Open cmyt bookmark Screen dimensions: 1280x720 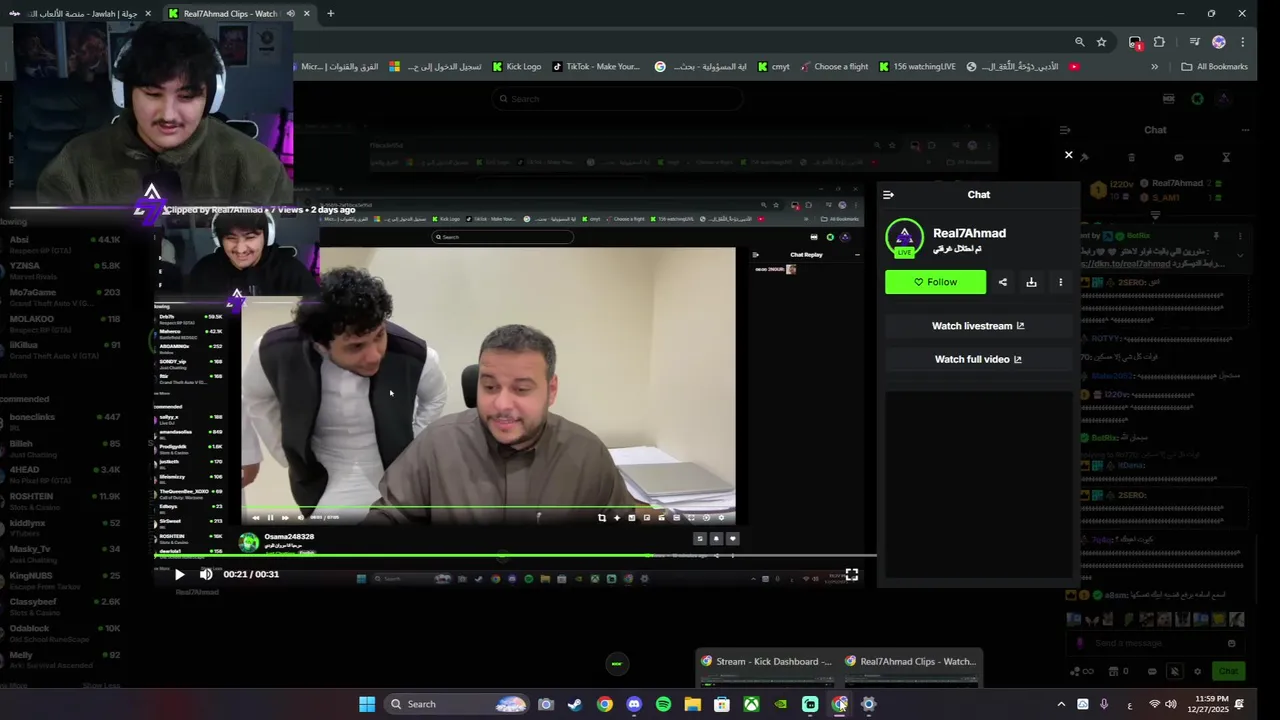click(x=774, y=67)
